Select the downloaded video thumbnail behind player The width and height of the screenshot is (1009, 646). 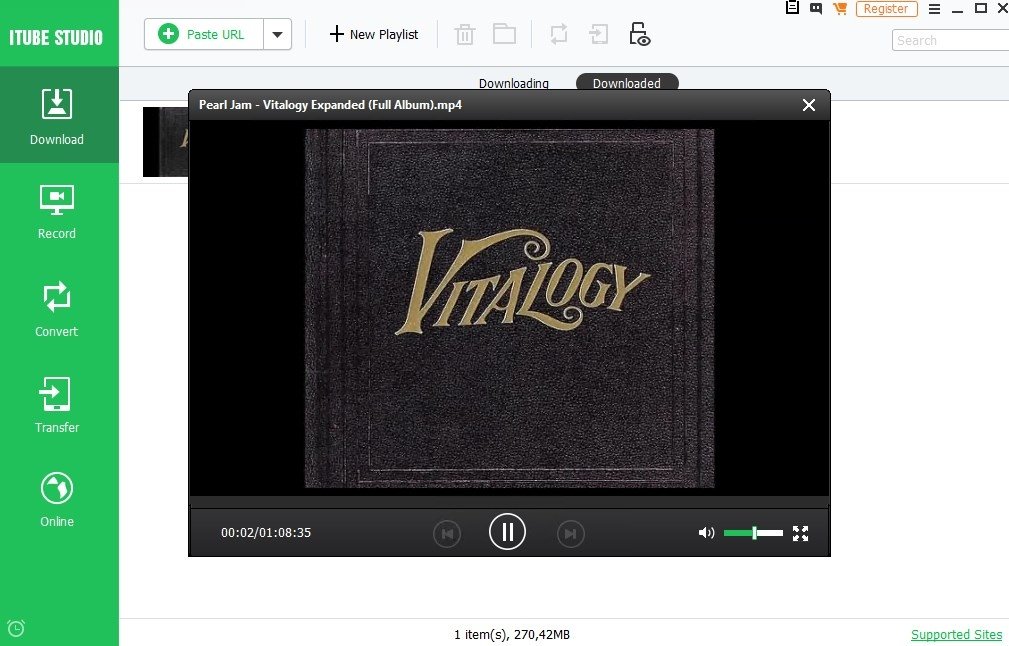(165, 142)
